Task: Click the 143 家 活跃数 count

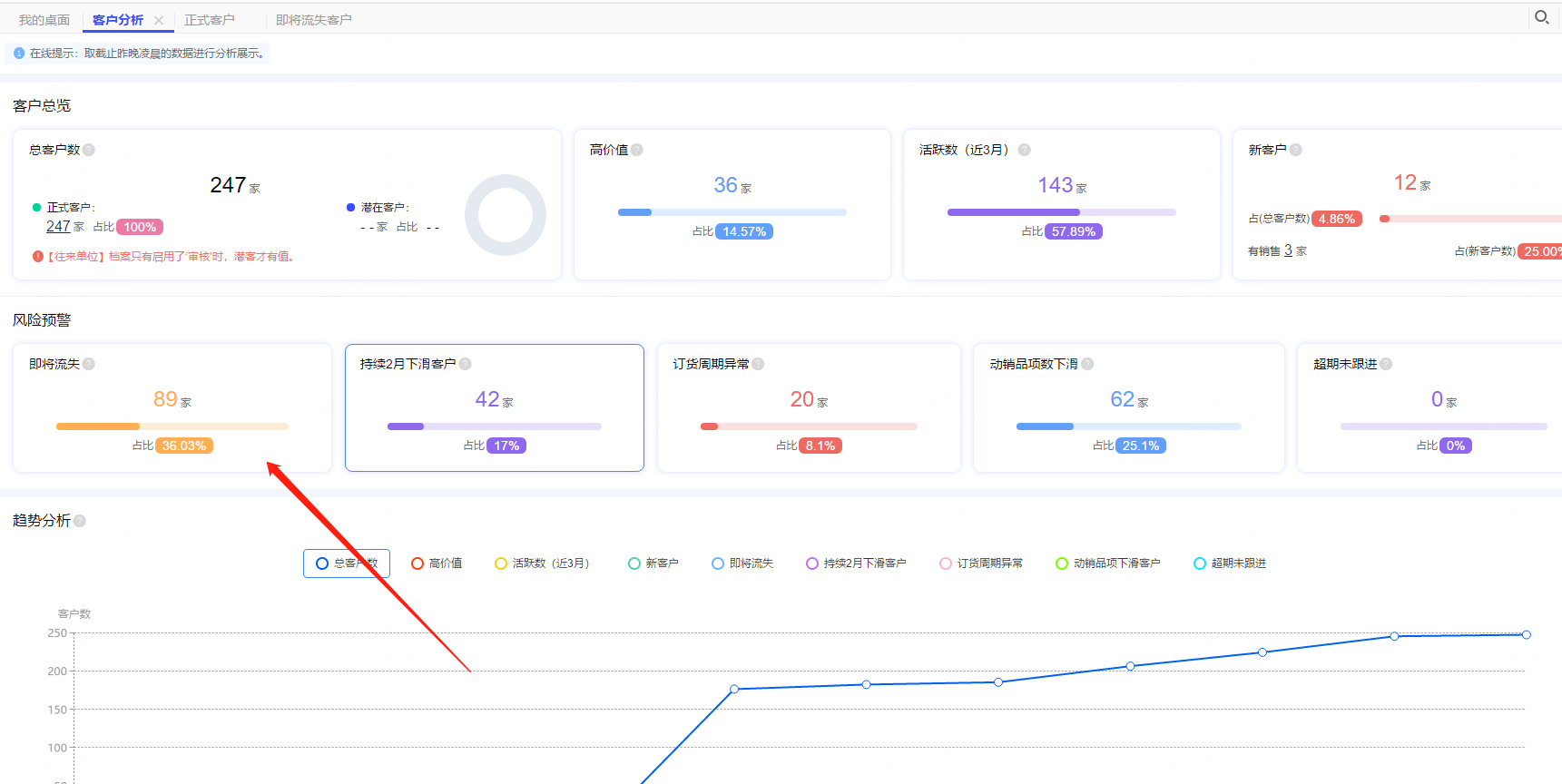Action: click(1062, 185)
